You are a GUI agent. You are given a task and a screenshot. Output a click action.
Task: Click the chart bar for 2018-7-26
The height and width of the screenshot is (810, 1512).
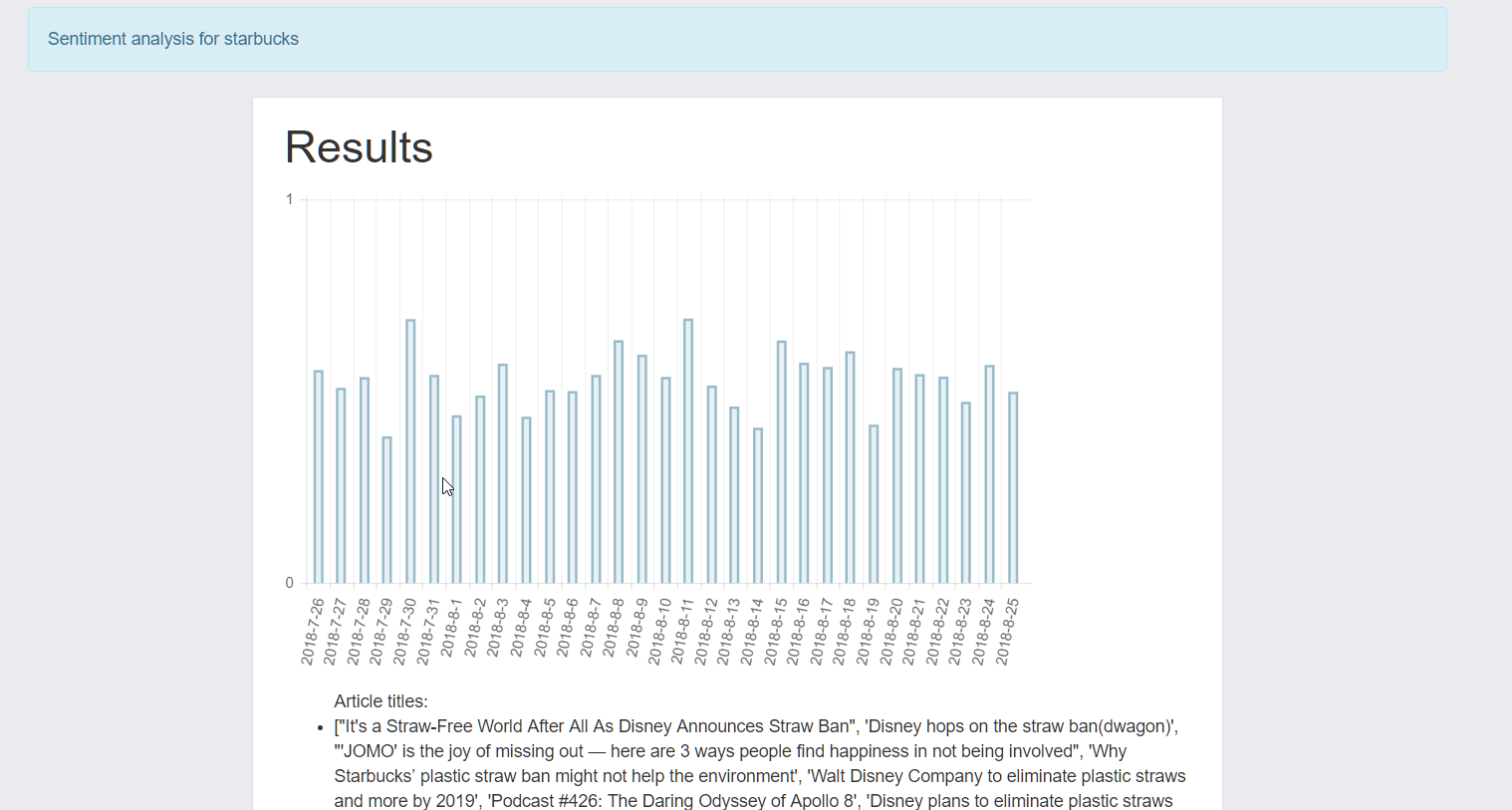pos(319,477)
